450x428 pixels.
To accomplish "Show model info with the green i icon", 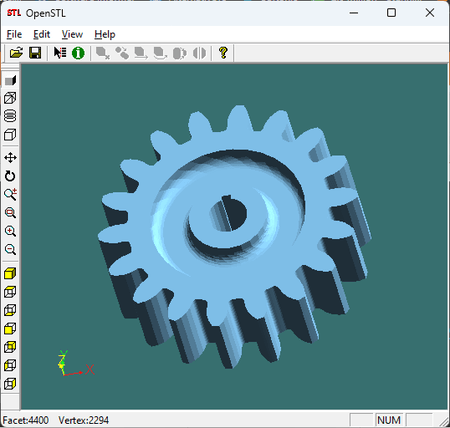I will pos(78,53).
